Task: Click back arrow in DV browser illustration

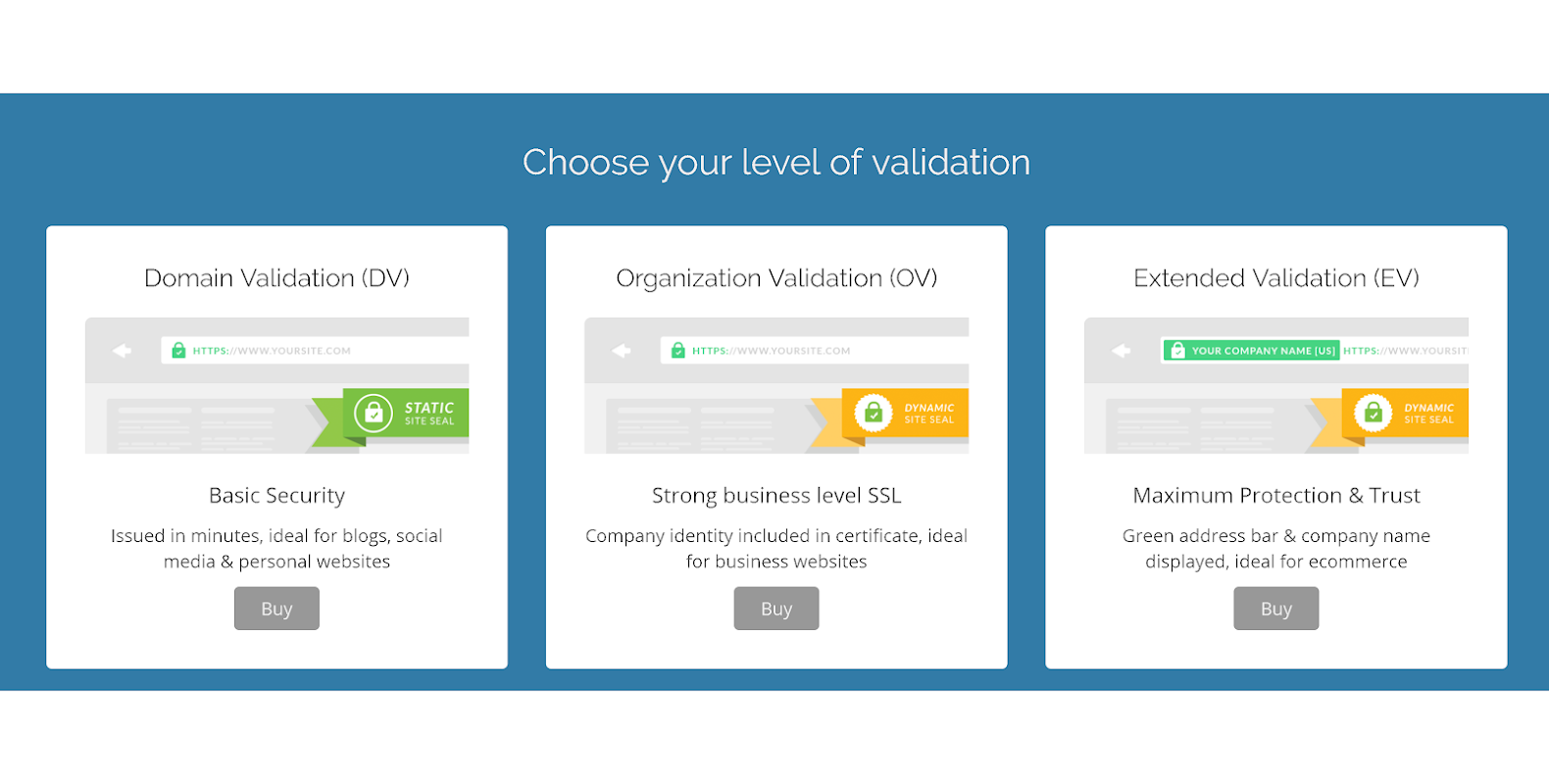Action: coord(123,350)
